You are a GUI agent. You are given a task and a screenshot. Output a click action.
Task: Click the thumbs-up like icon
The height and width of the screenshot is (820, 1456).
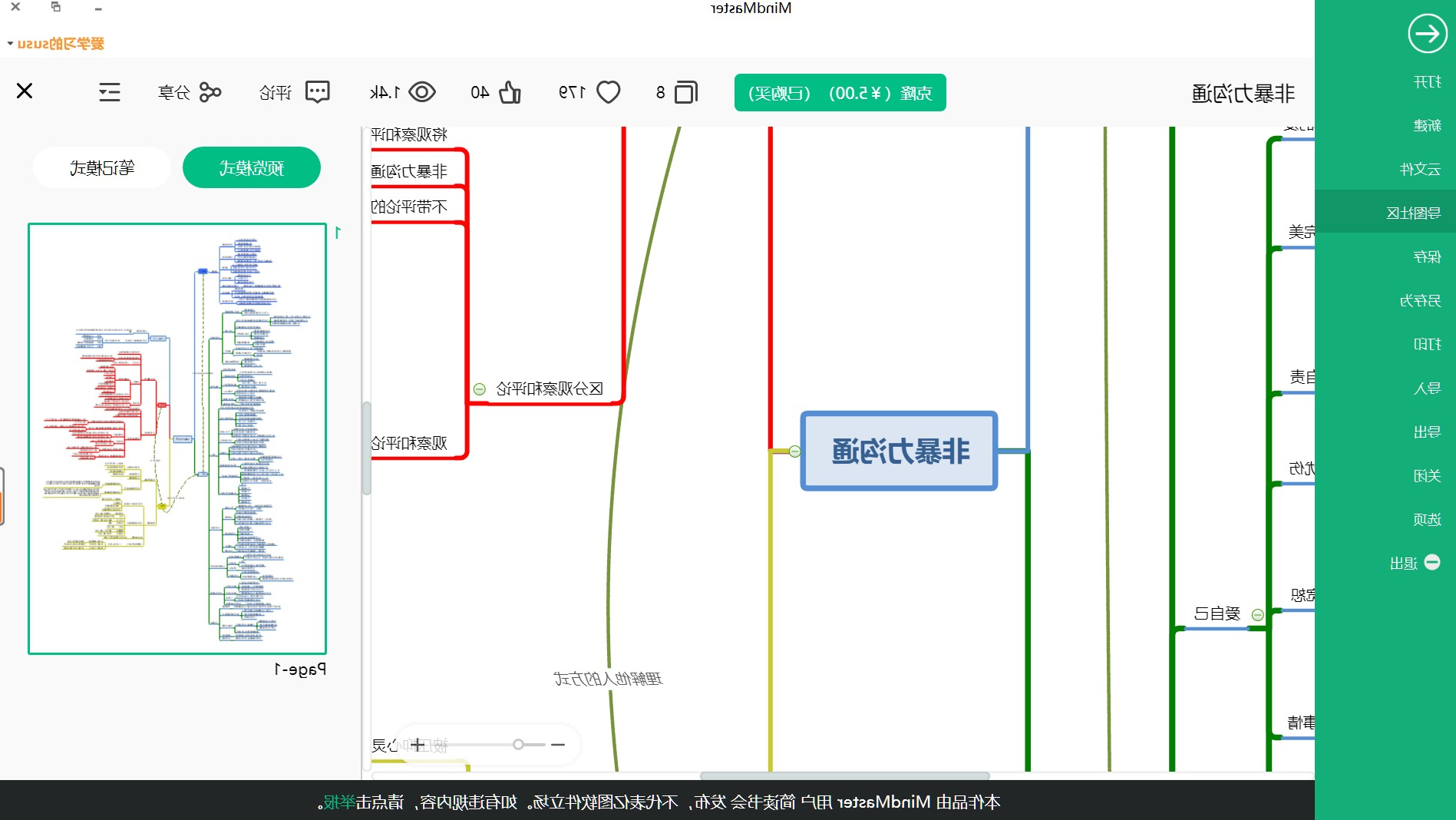510,93
